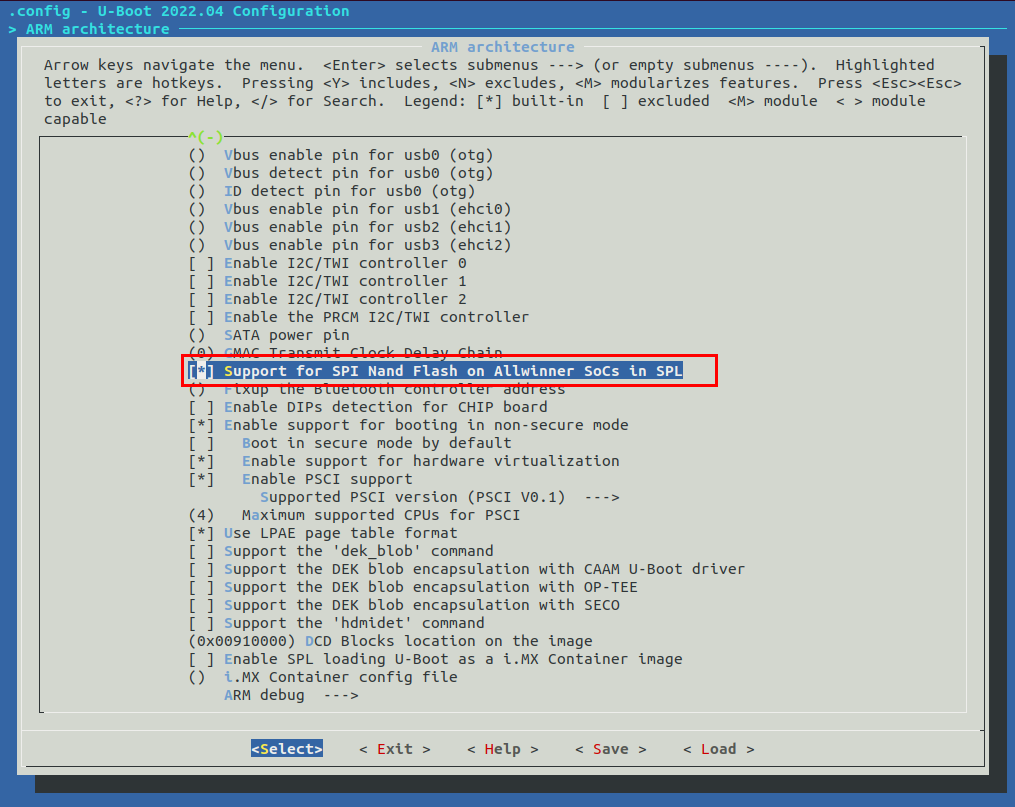Image resolution: width=1015 pixels, height=807 pixels.
Task: Toggle Enable support for hardware virtualization
Action: [x=404, y=461]
